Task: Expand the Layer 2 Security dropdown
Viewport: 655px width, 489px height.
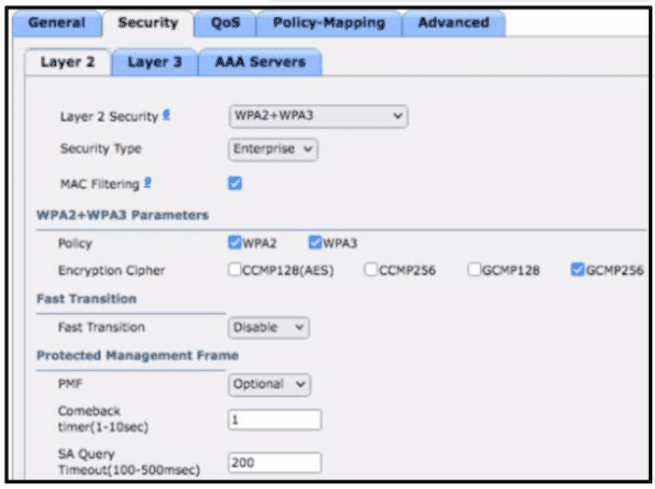Action: coord(318,116)
